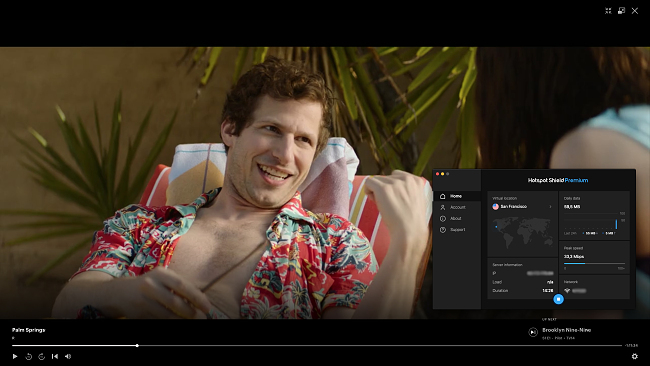The image size is (650, 366).
Task: Click the peak speed progress bar
Action: click(x=594, y=263)
